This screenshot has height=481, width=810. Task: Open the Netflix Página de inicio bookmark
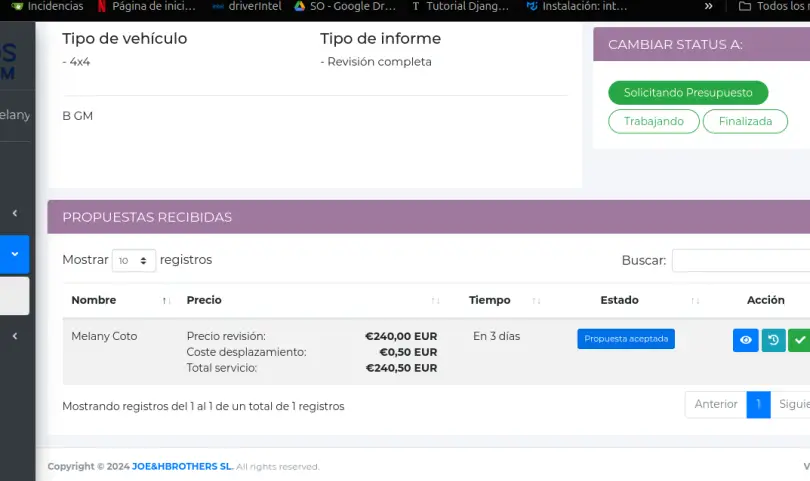click(147, 6)
